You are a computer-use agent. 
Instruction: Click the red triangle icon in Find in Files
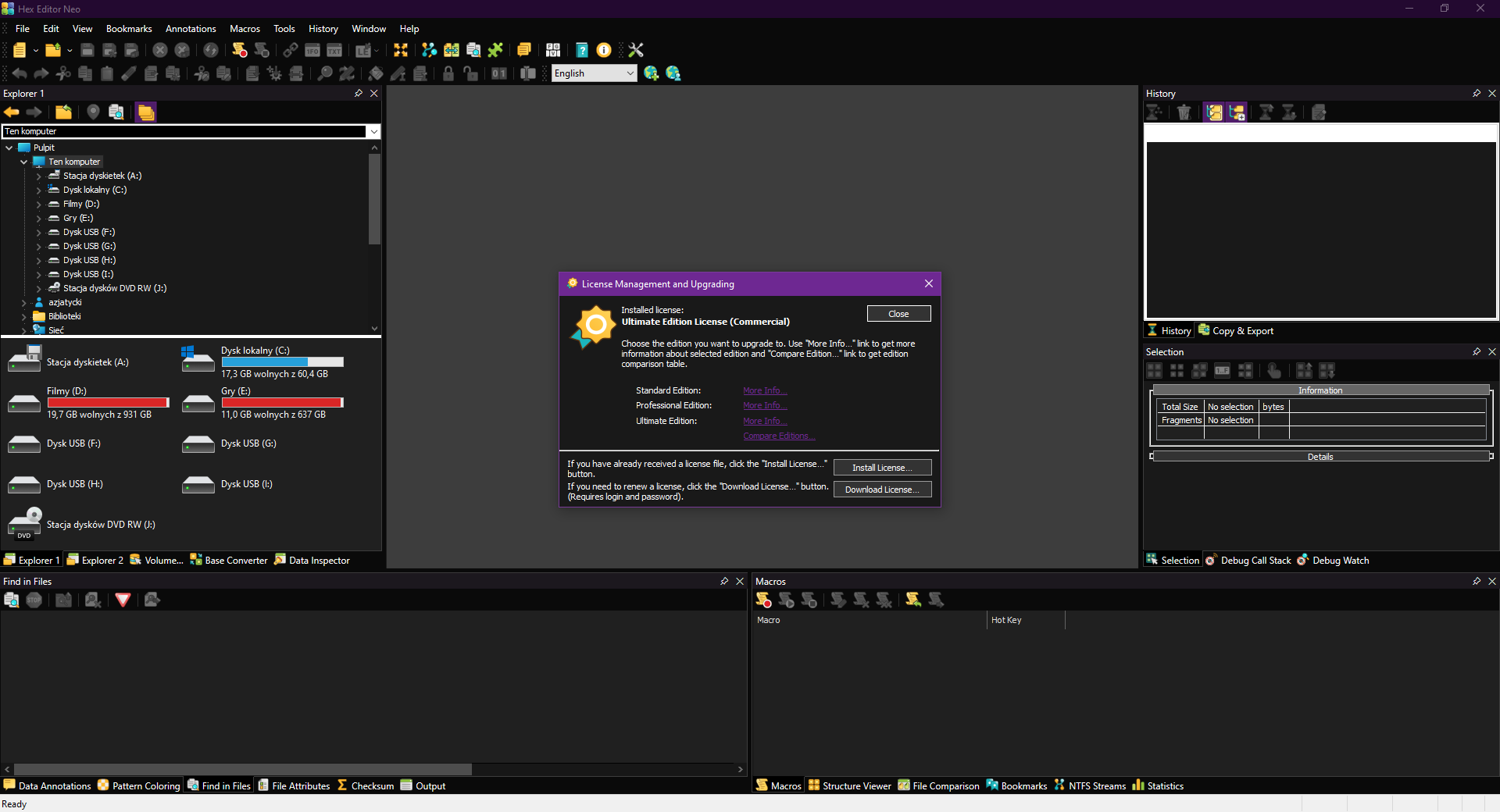click(123, 600)
